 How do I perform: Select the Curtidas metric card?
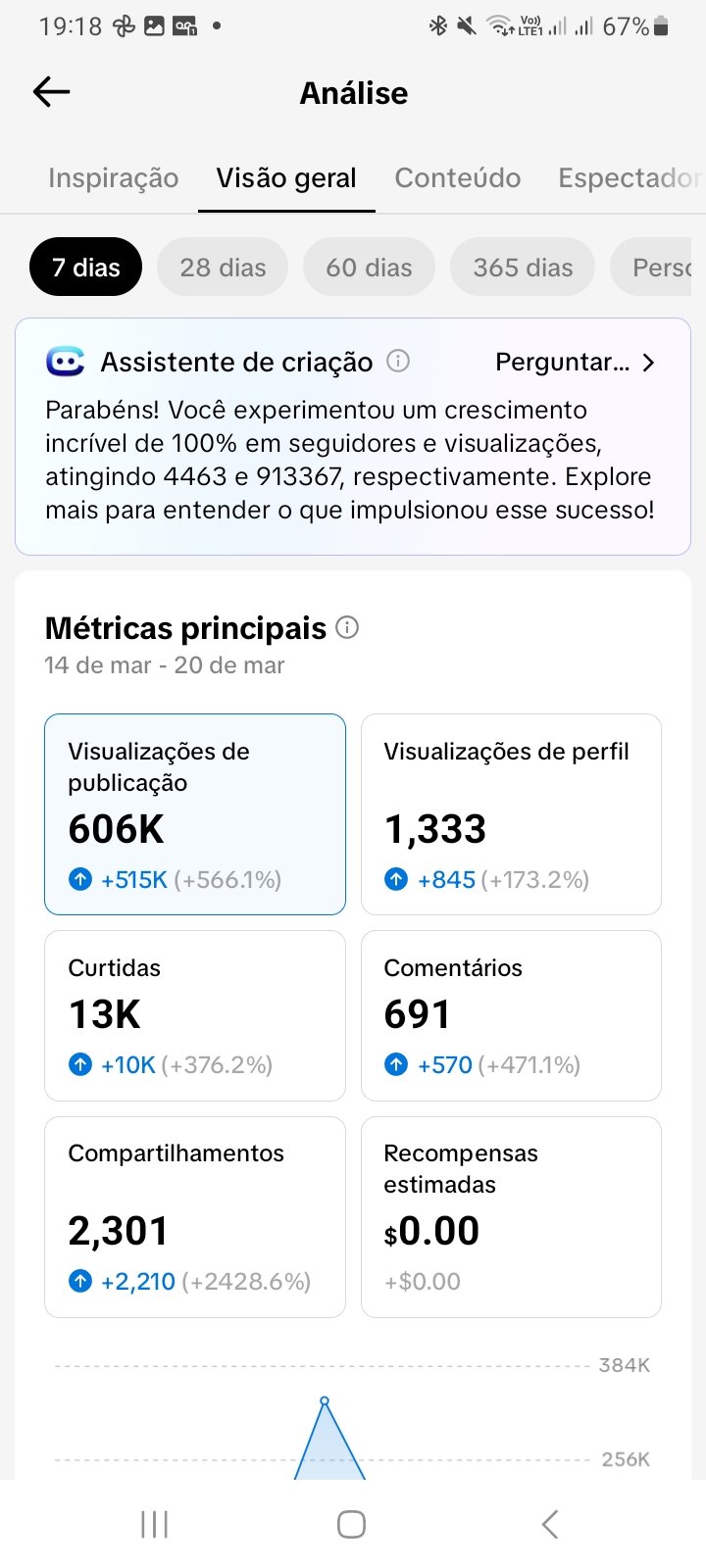coord(195,1015)
